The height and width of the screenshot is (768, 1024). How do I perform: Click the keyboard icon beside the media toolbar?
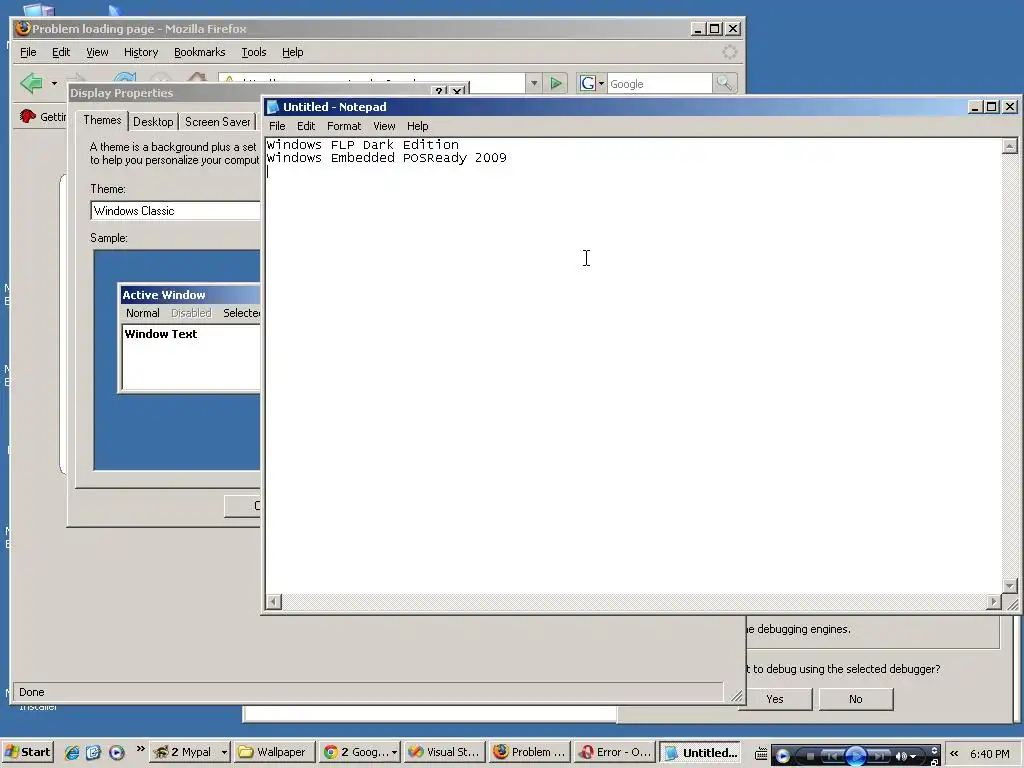(x=761, y=754)
